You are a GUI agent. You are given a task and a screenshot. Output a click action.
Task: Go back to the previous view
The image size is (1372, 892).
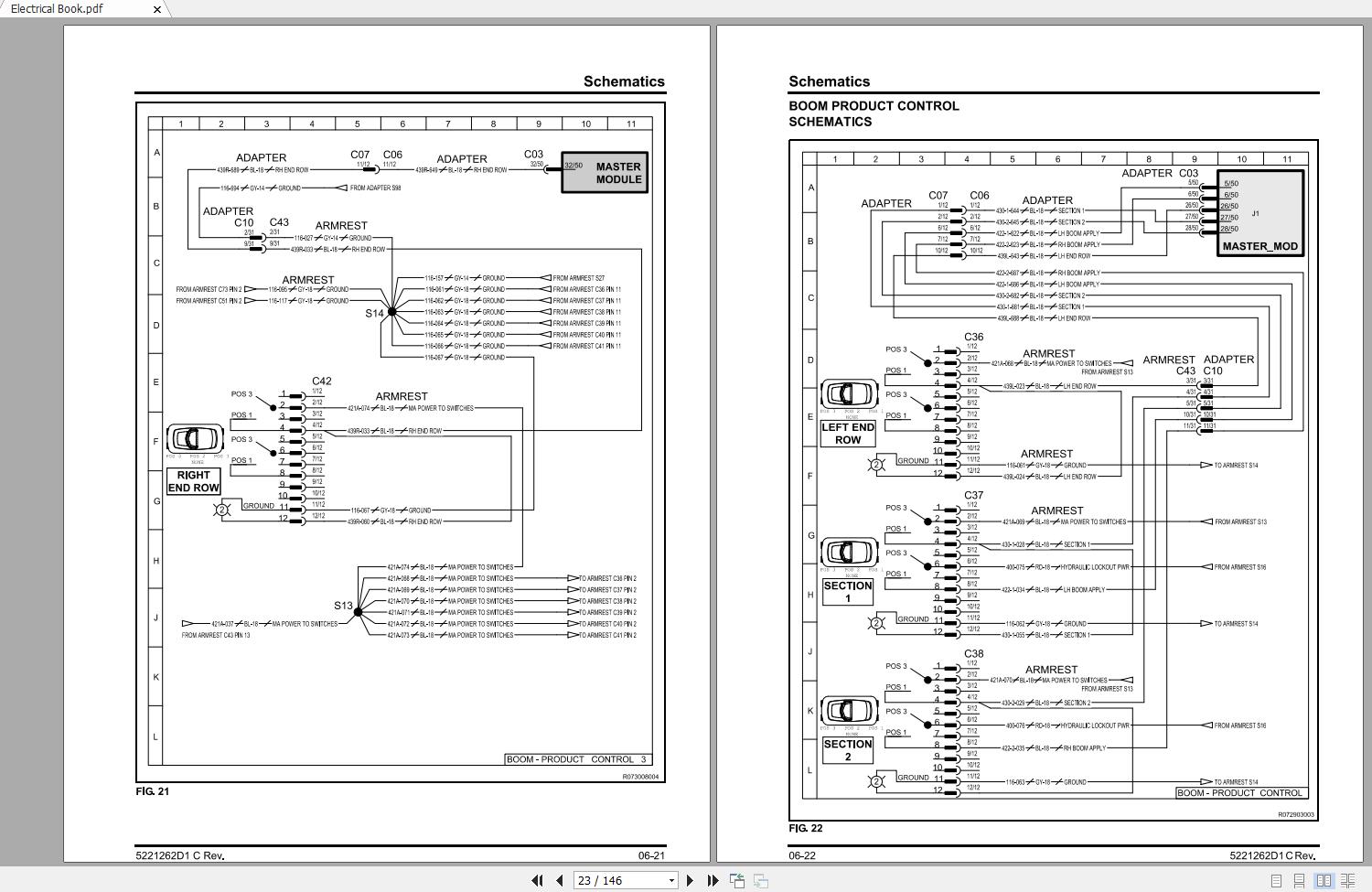(737, 880)
